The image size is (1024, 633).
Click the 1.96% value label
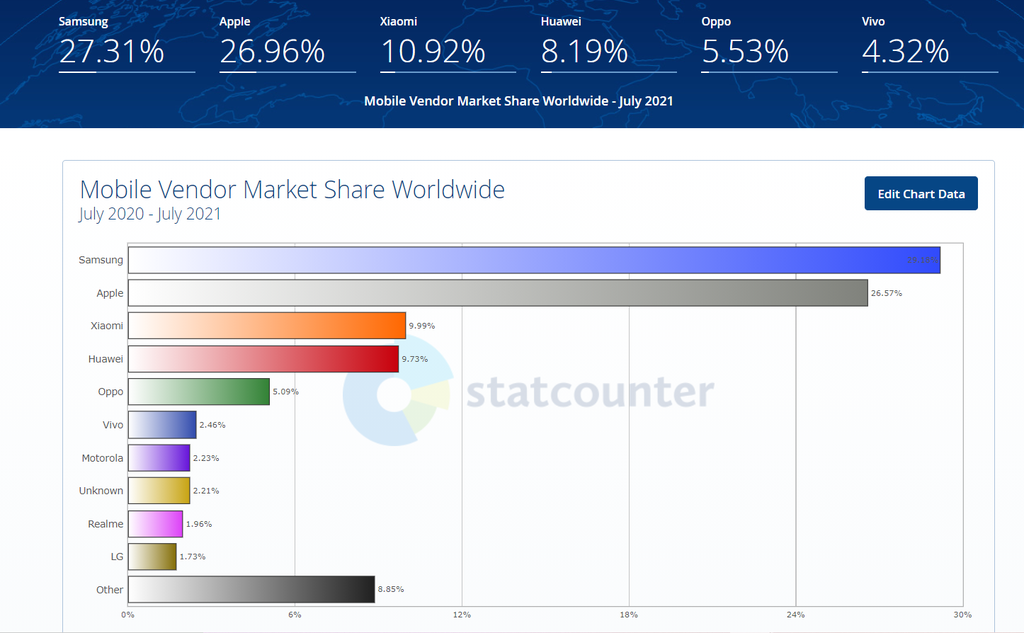click(x=199, y=524)
